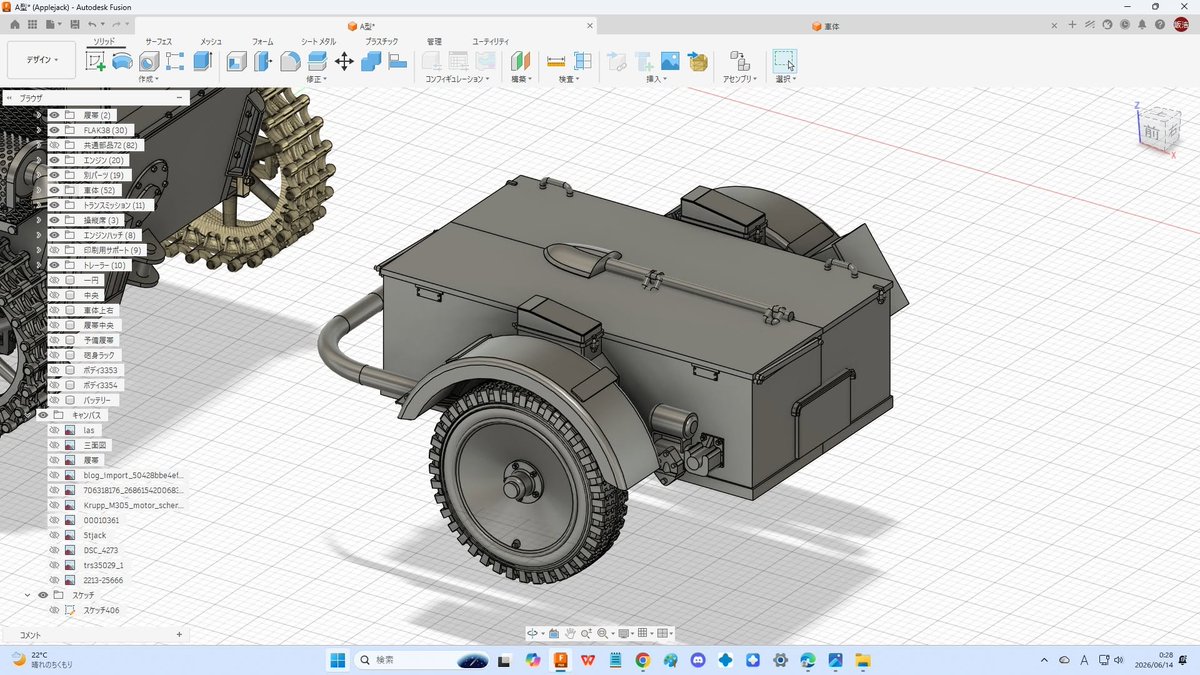Select the Hole tool icon
Viewport: 1200px width, 675px height.
[149, 61]
